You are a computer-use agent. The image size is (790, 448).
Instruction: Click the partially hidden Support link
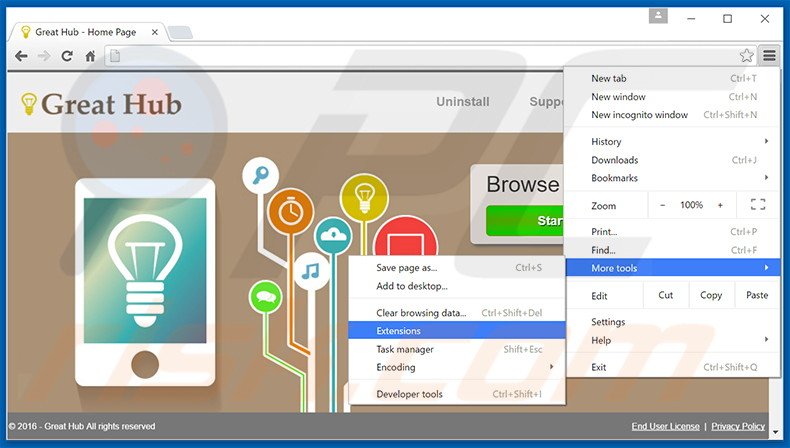click(546, 102)
